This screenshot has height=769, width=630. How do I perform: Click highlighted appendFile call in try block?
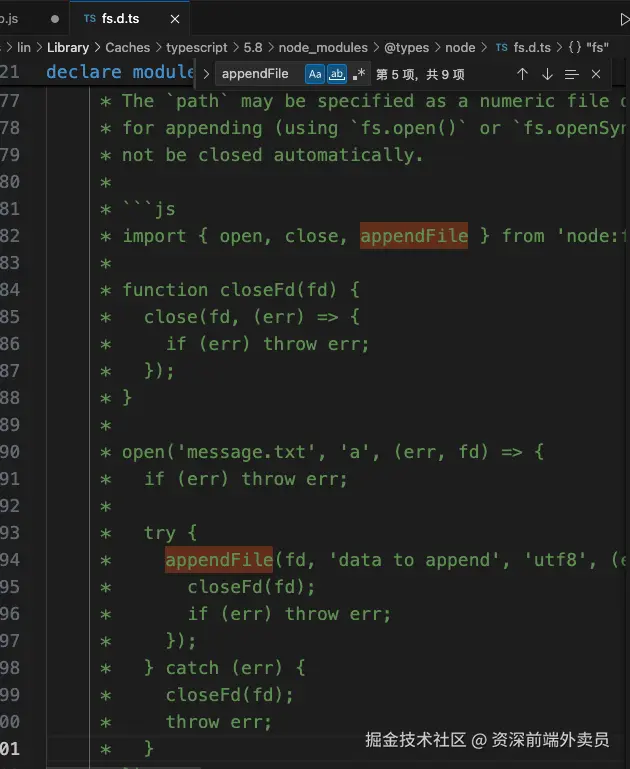pos(219,560)
